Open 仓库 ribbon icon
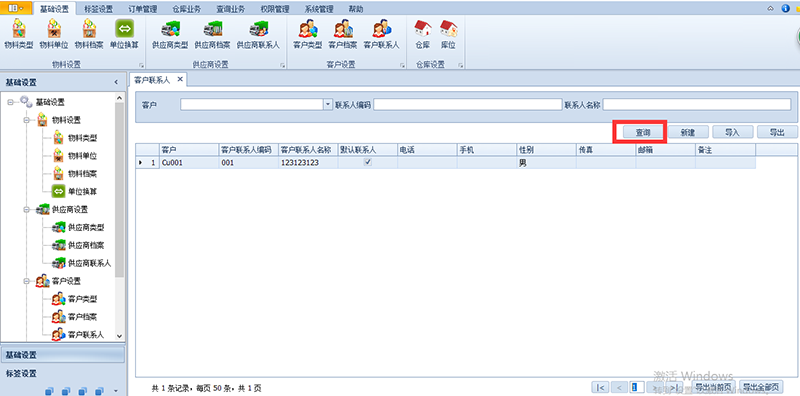800x396 pixels. point(422,35)
